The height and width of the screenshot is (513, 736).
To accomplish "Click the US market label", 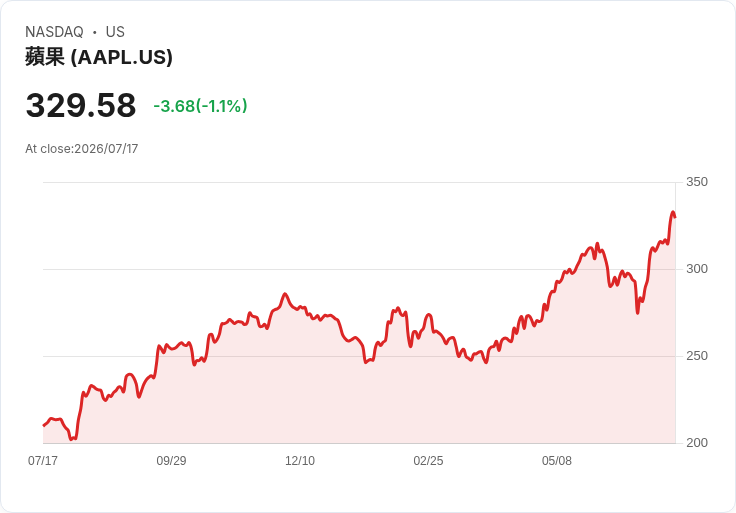I will point(115,32).
